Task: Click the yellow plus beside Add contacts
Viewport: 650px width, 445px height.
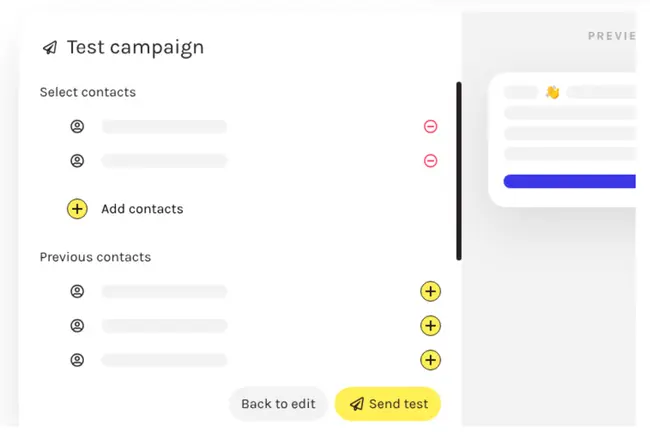Action: (x=77, y=209)
